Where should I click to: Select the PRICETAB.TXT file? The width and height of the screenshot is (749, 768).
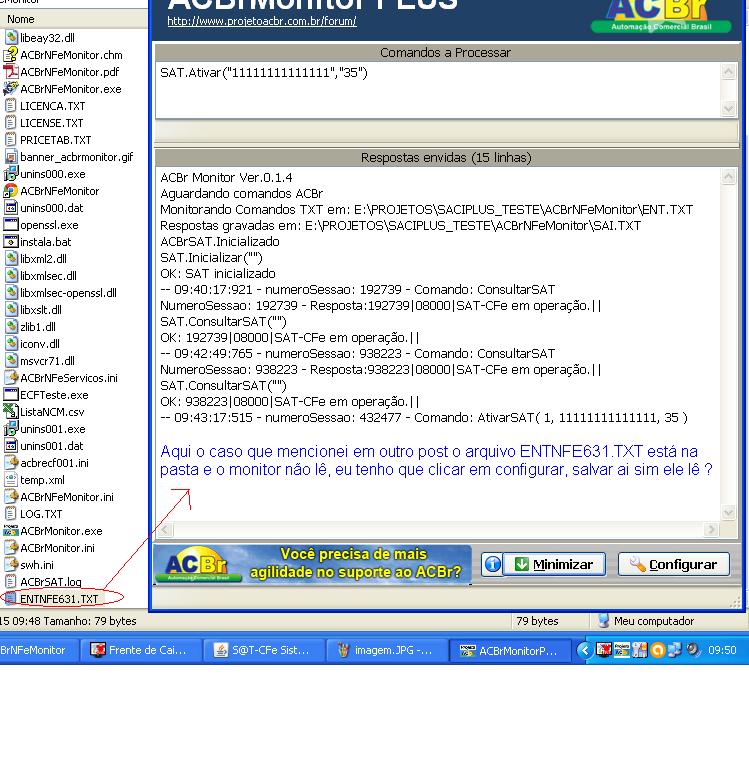[55, 140]
